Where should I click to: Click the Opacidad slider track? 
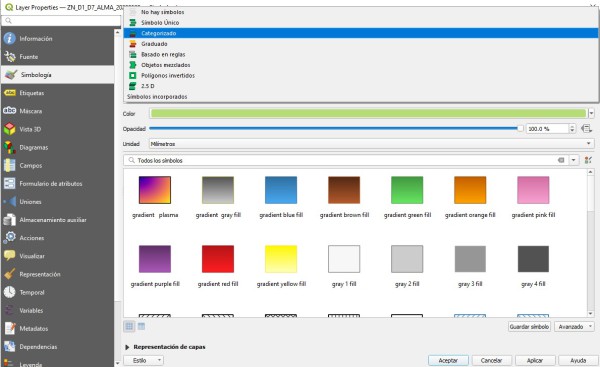(x=336, y=129)
